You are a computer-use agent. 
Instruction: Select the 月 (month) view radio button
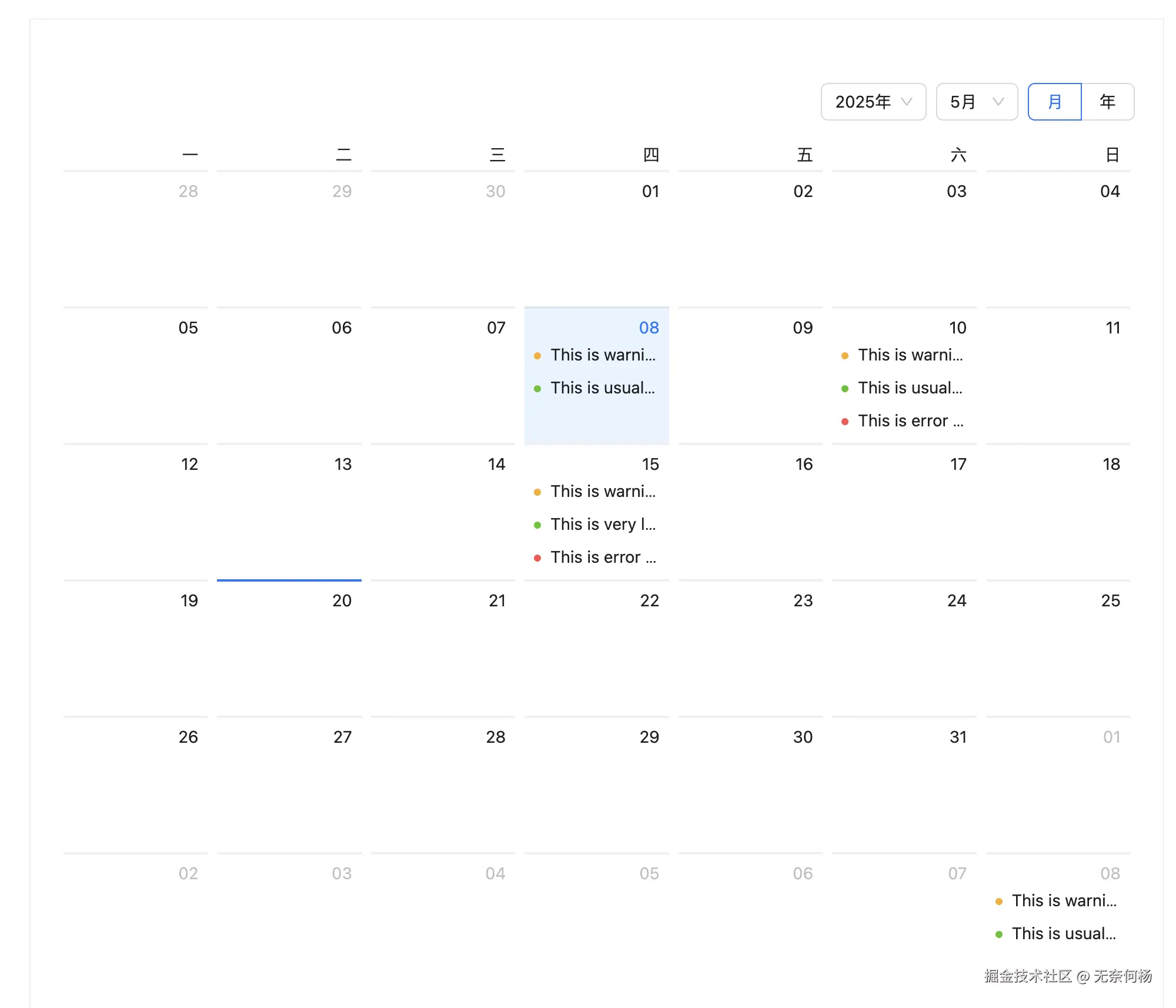coord(1054,102)
